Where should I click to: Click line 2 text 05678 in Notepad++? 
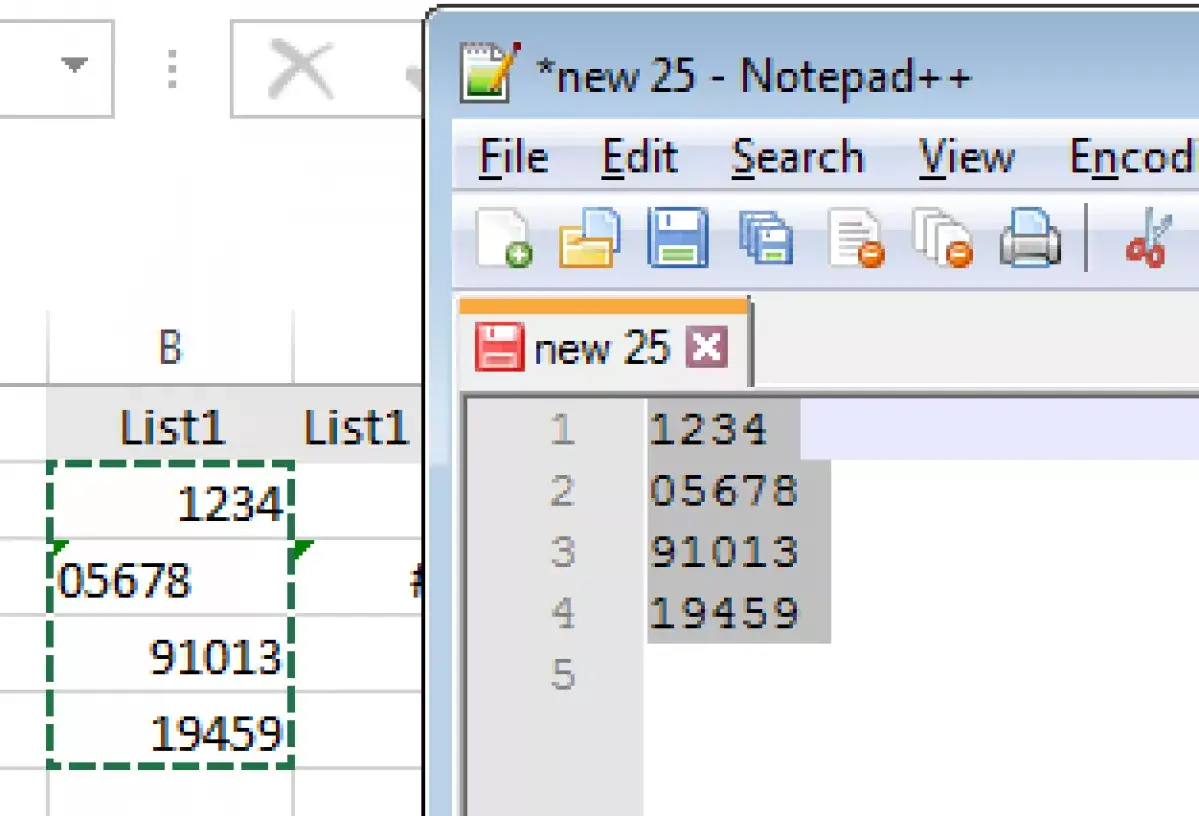724,490
